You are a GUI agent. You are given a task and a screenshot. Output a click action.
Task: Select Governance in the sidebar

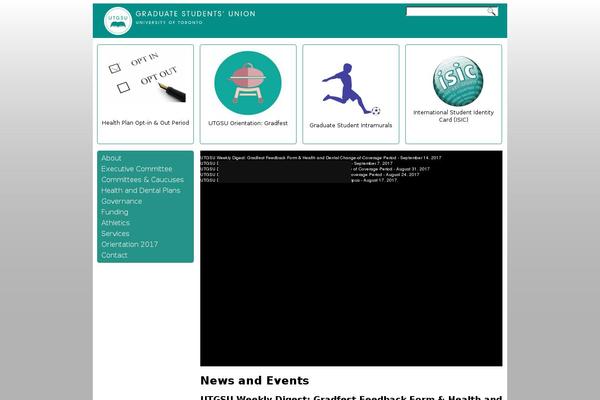pyautogui.click(x=122, y=201)
